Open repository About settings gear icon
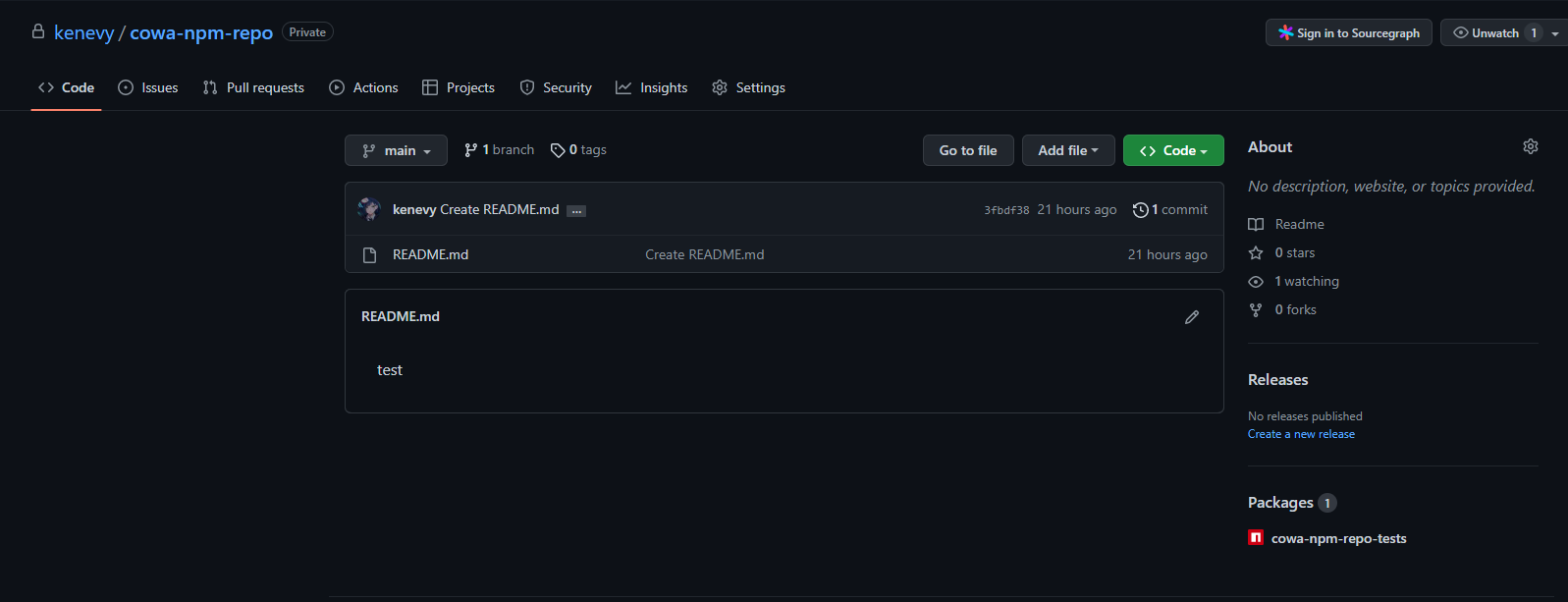This screenshot has width=1568, height=602. click(x=1530, y=146)
